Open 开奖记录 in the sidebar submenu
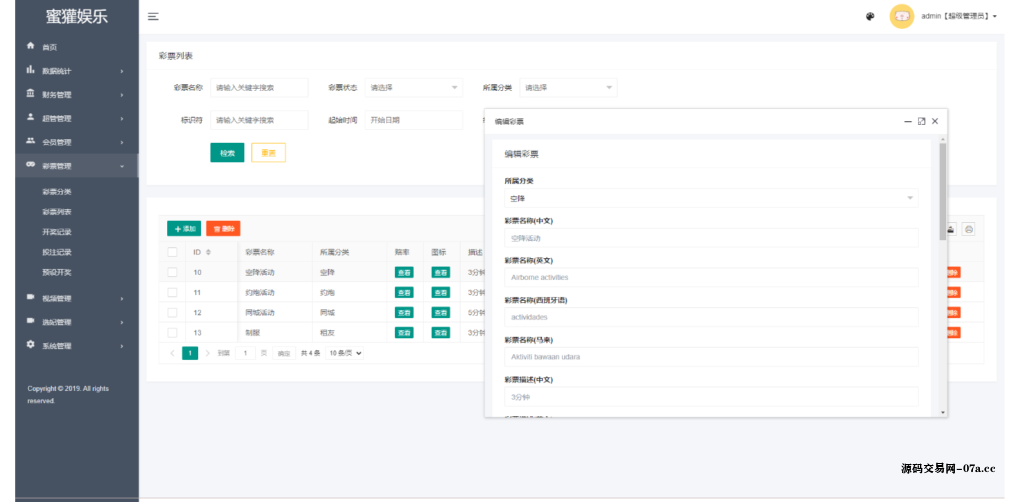The height and width of the screenshot is (502, 1024). pos(57,232)
